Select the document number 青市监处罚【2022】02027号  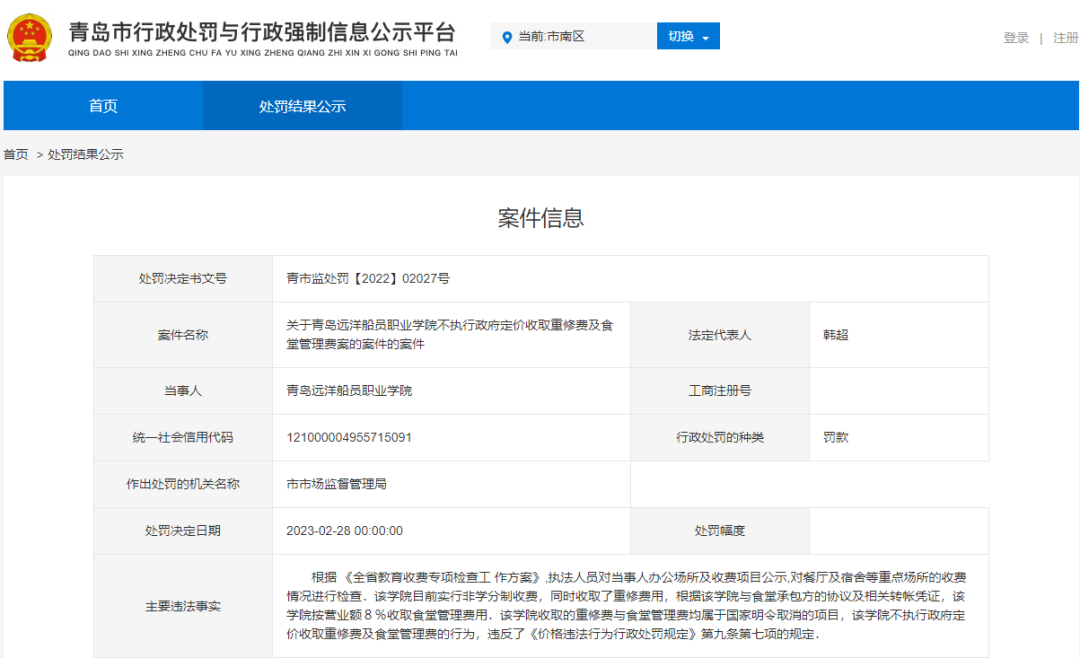[x=368, y=279]
